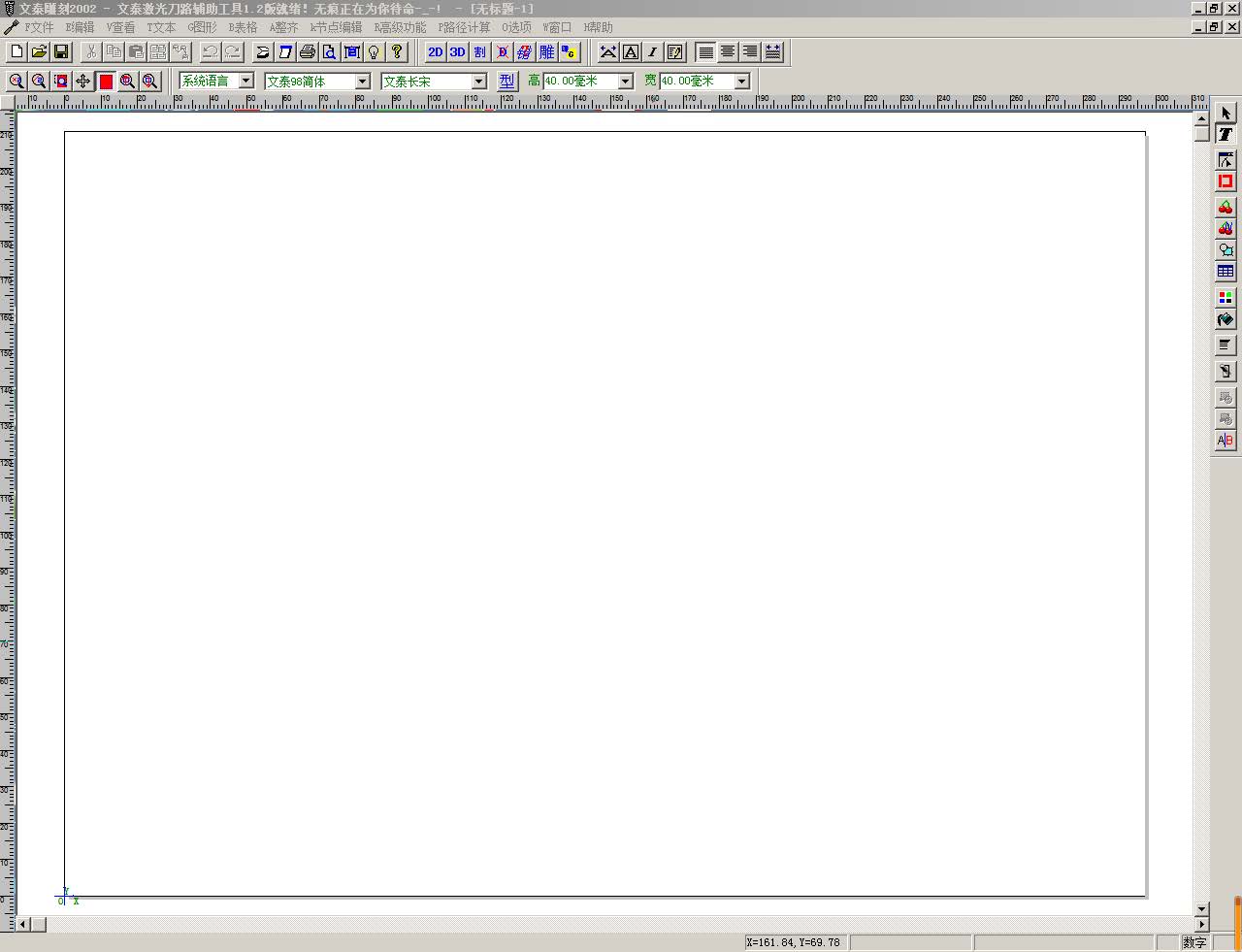The image size is (1242, 952).
Task: Click the question mark Help icon
Action: tap(397, 51)
